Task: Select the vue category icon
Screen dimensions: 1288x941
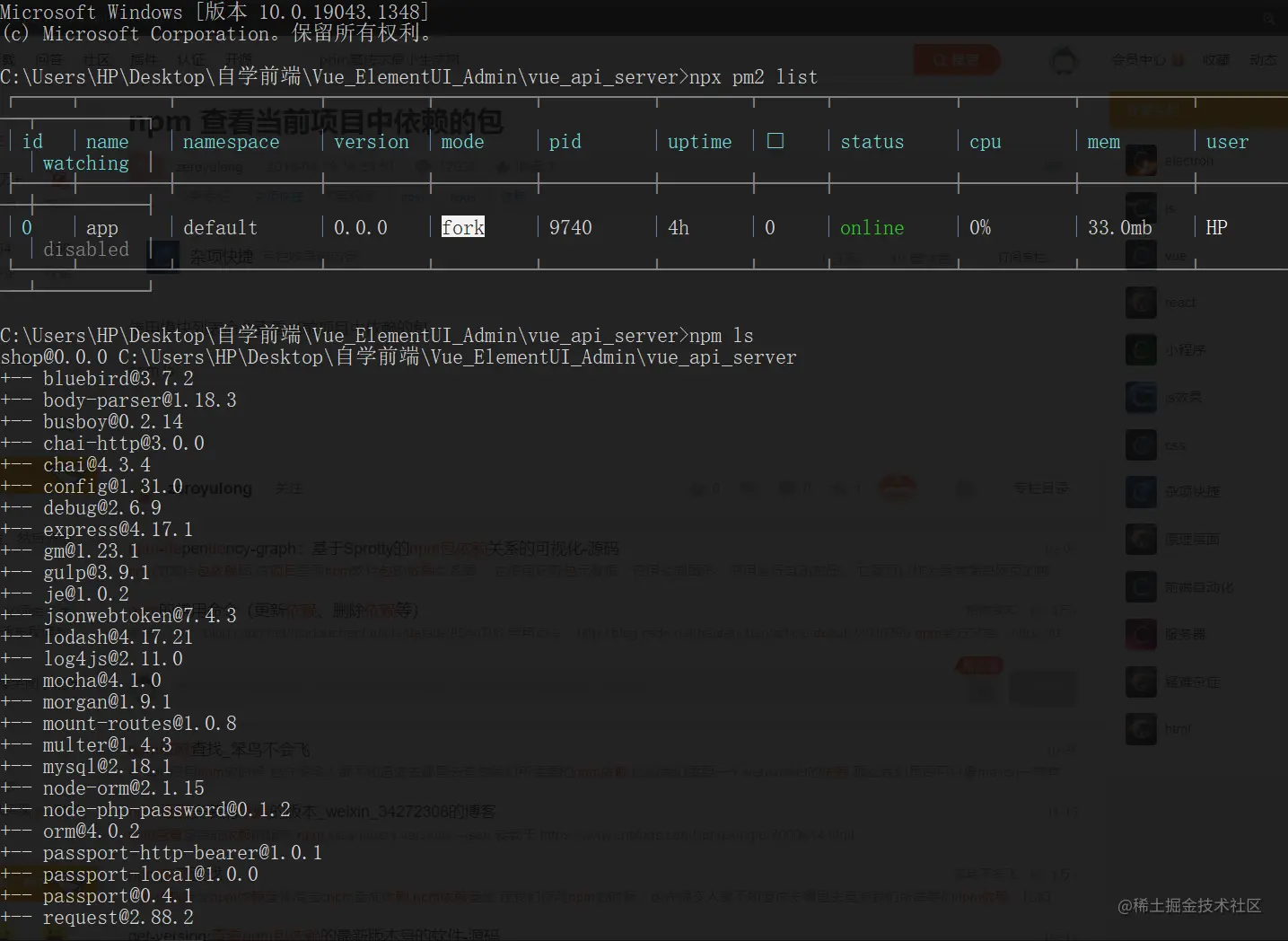Action: (1141, 254)
